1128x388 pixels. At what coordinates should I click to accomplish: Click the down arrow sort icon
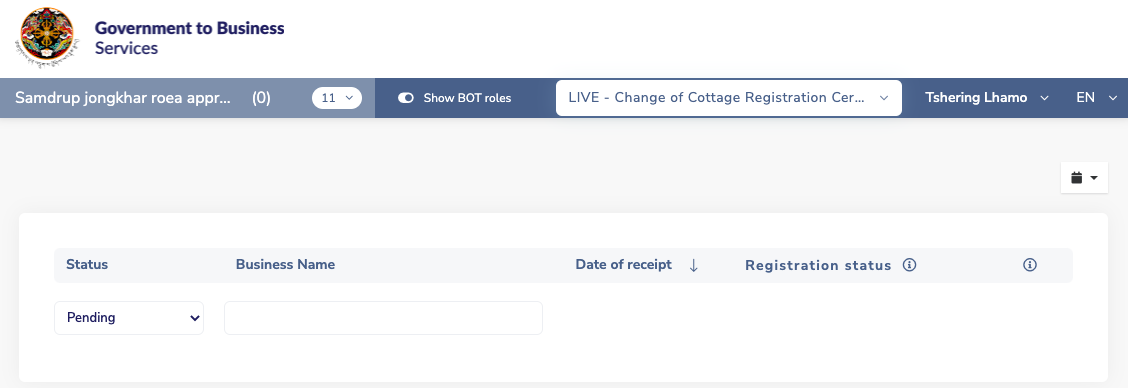click(x=693, y=265)
